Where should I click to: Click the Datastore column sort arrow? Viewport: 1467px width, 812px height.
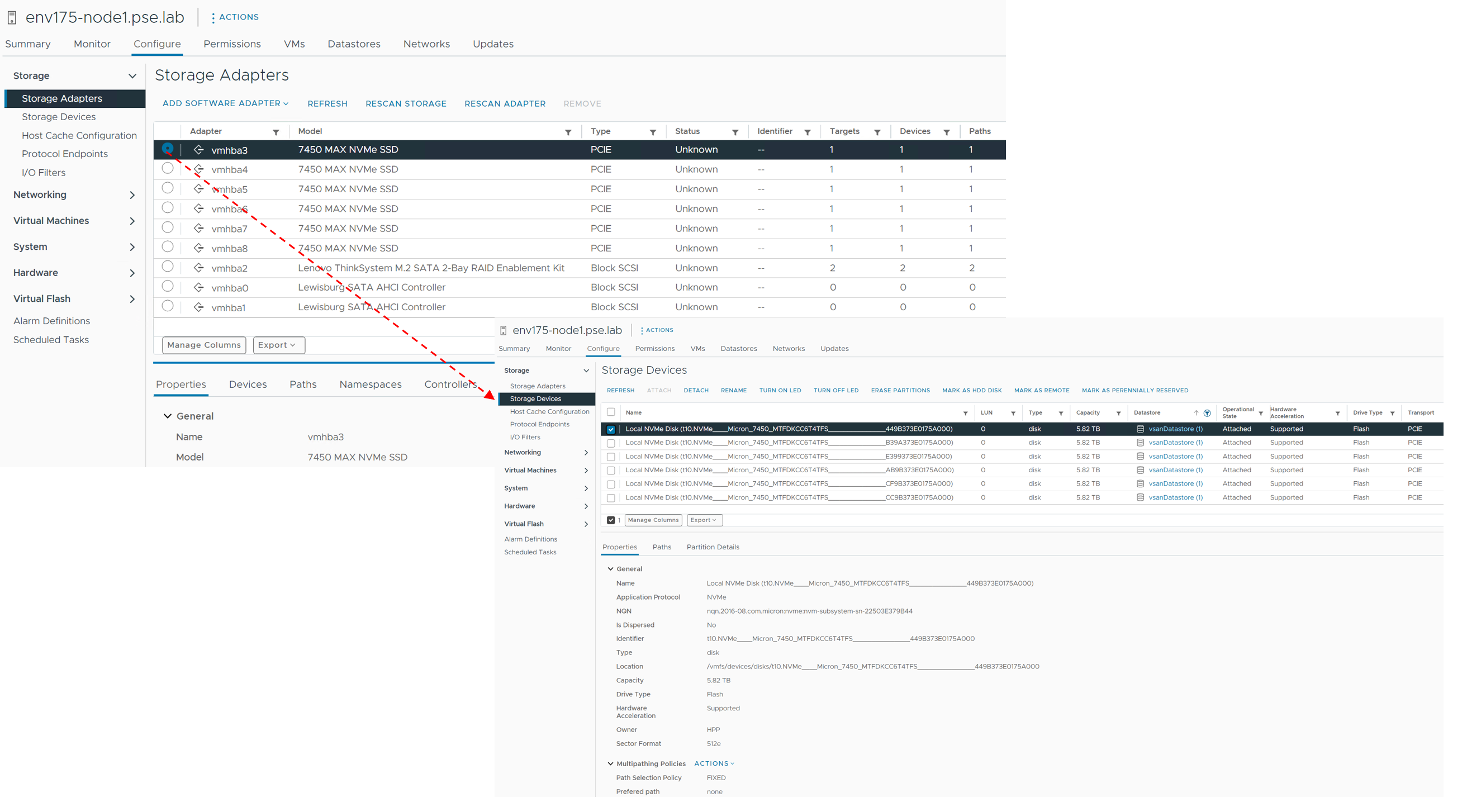(1195, 413)
